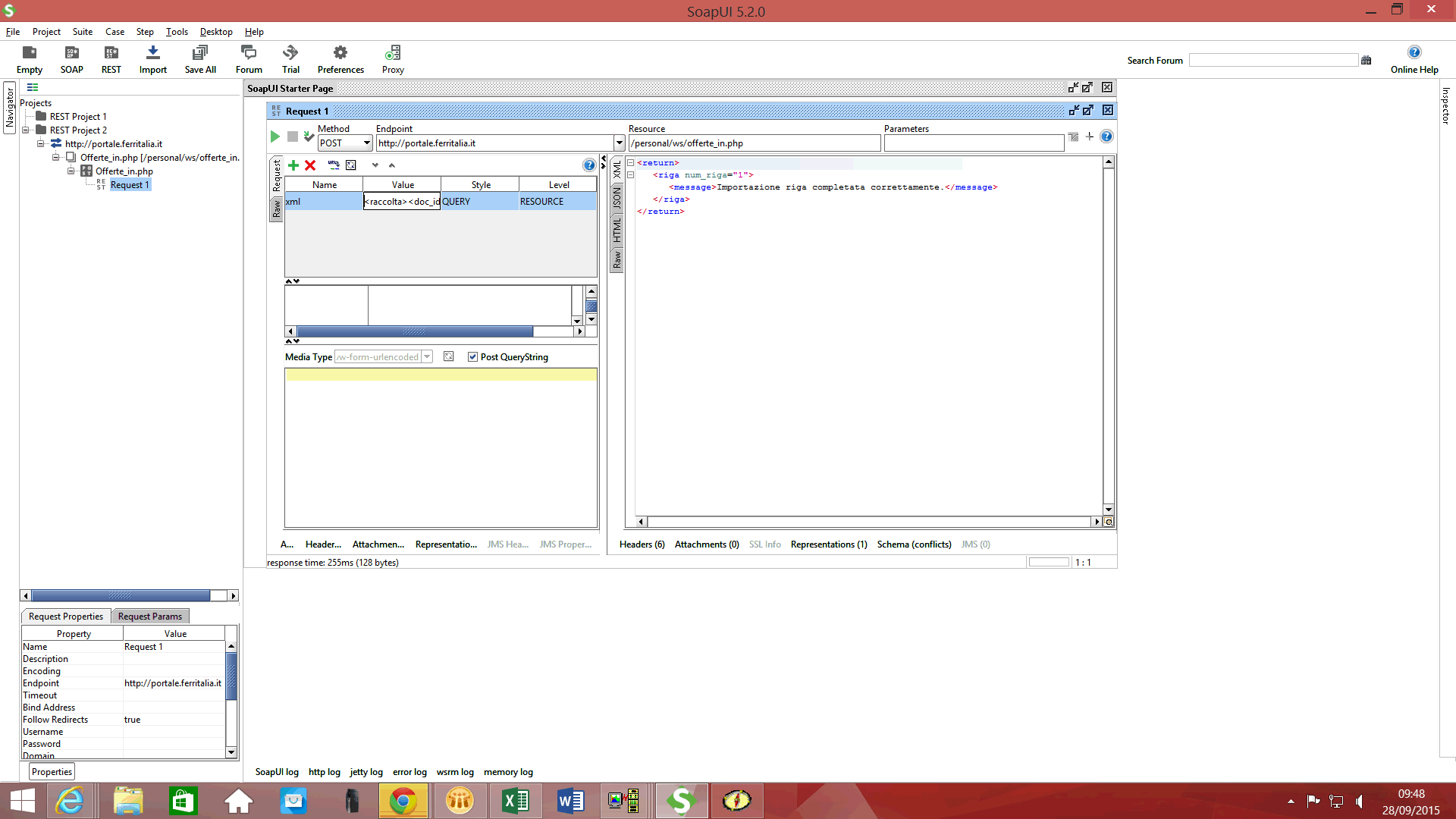Open the Forum toolbar icon
The height and width of the screenshot is (819, 1456).
tap(249, 59)
